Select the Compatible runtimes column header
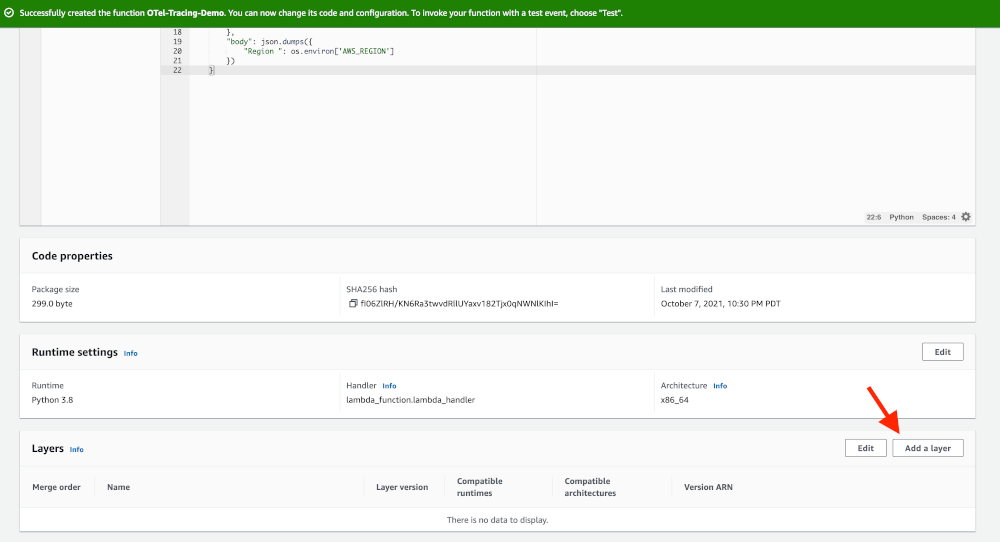The image size is (1000, 542). point(480,487)
